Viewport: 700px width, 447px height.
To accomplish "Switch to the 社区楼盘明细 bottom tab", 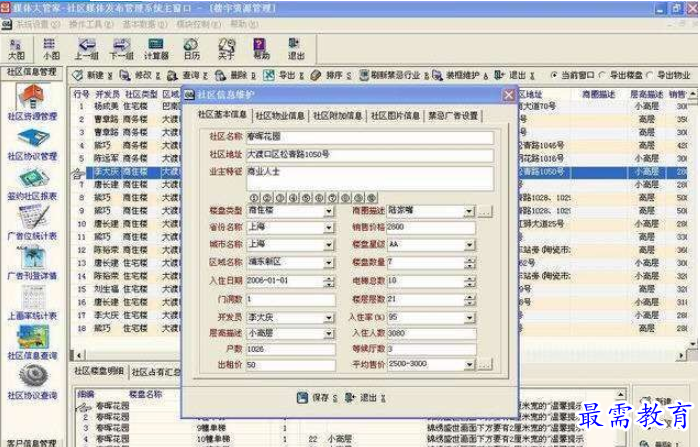I will pos(99,371).
